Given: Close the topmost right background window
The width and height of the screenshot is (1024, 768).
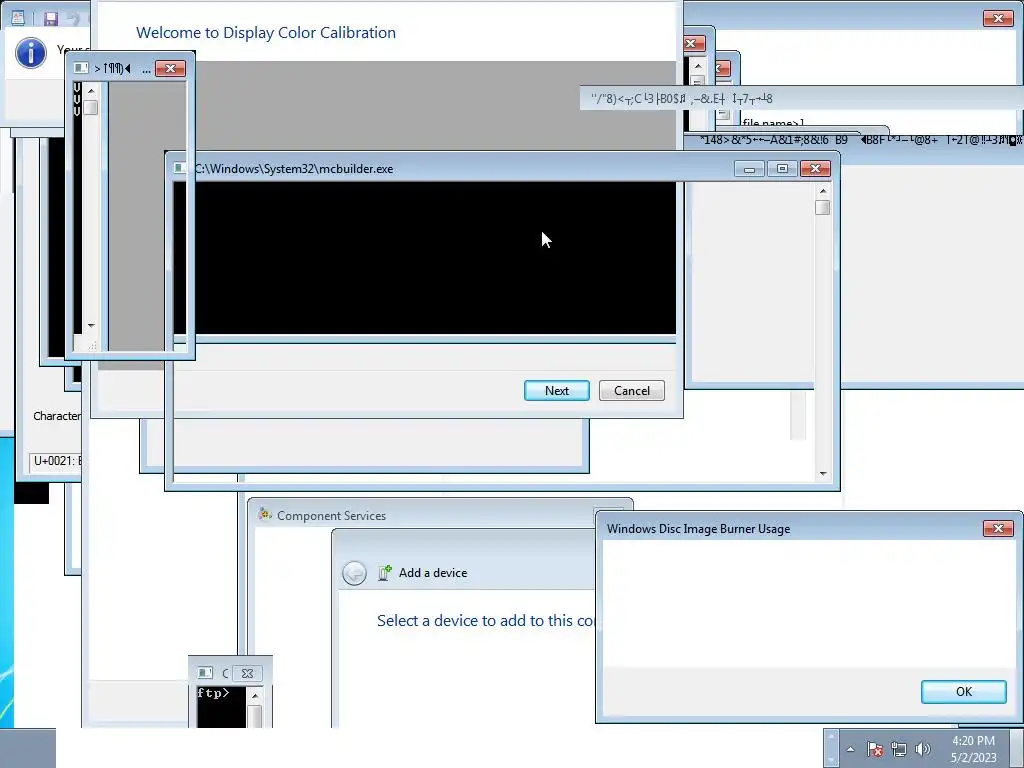Looking at the screenshot, I should (x=998, y=18).
